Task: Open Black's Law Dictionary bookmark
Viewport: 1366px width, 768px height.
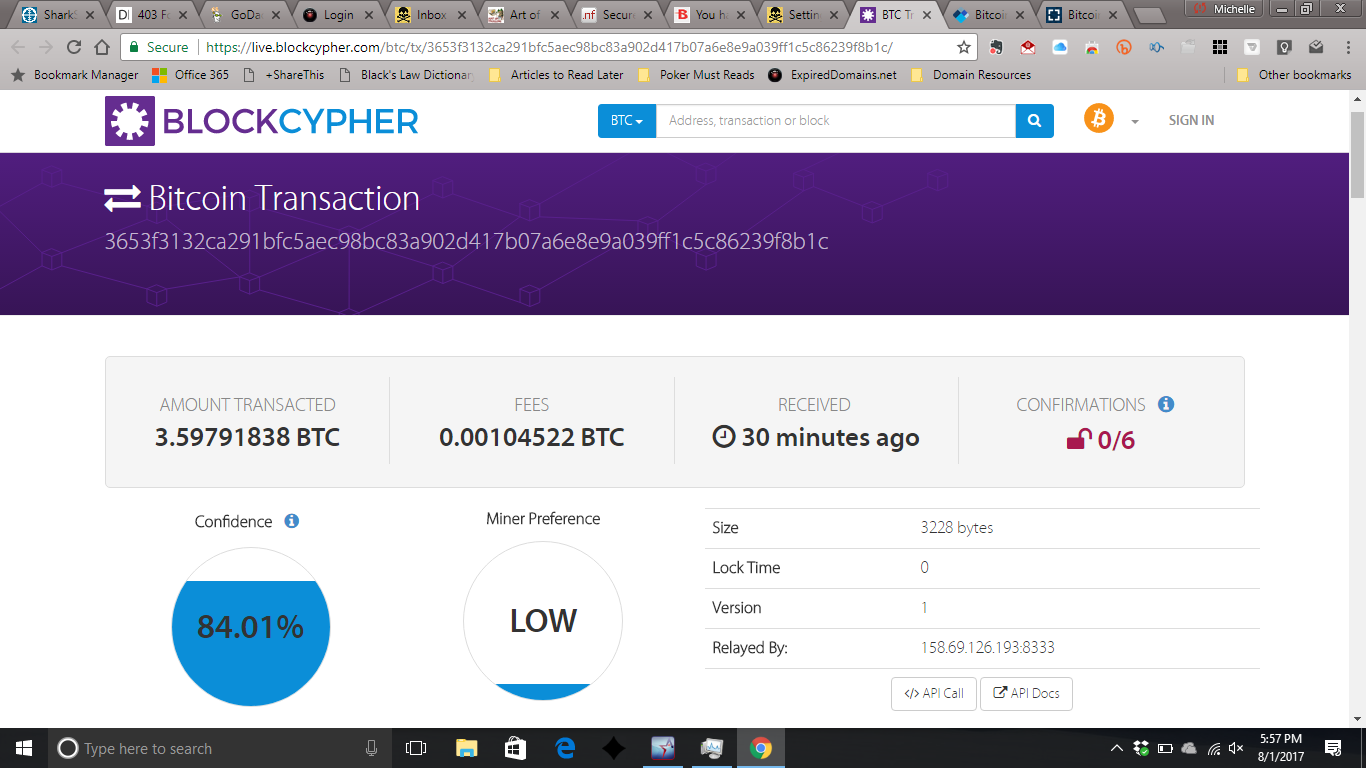Action: (x=406, y=75)
